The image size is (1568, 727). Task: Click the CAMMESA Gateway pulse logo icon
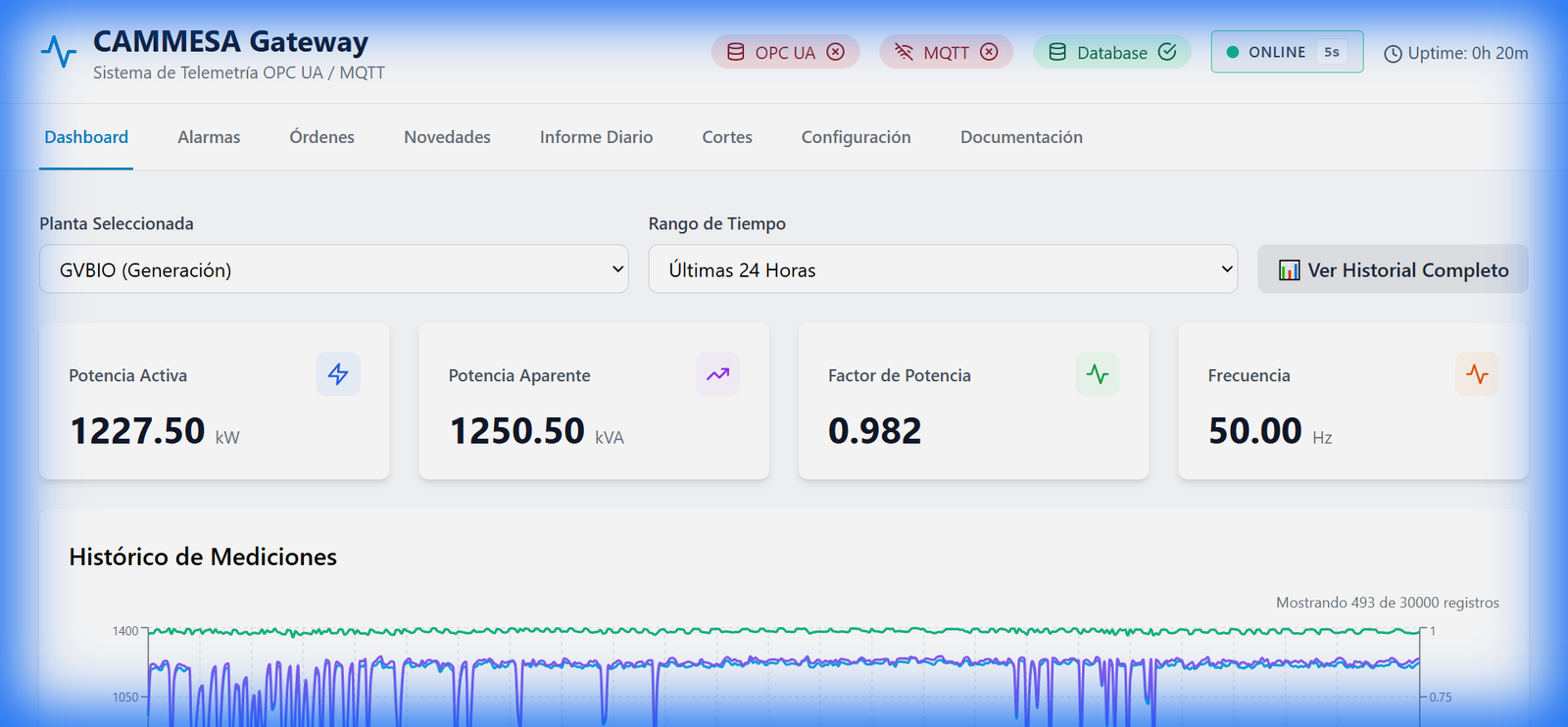[x=59, y=52]
